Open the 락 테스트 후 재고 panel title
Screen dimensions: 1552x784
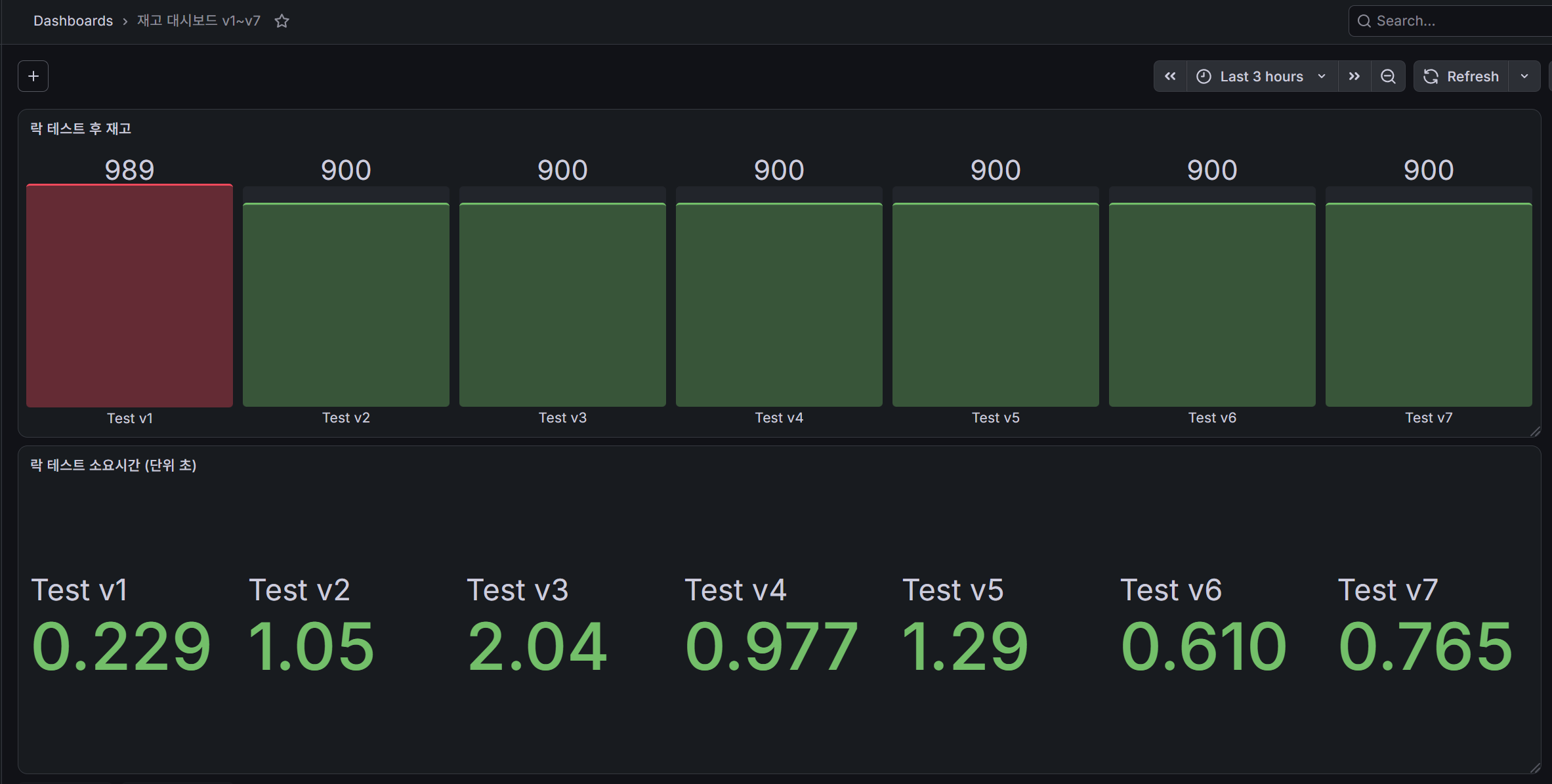pos(81,129)
